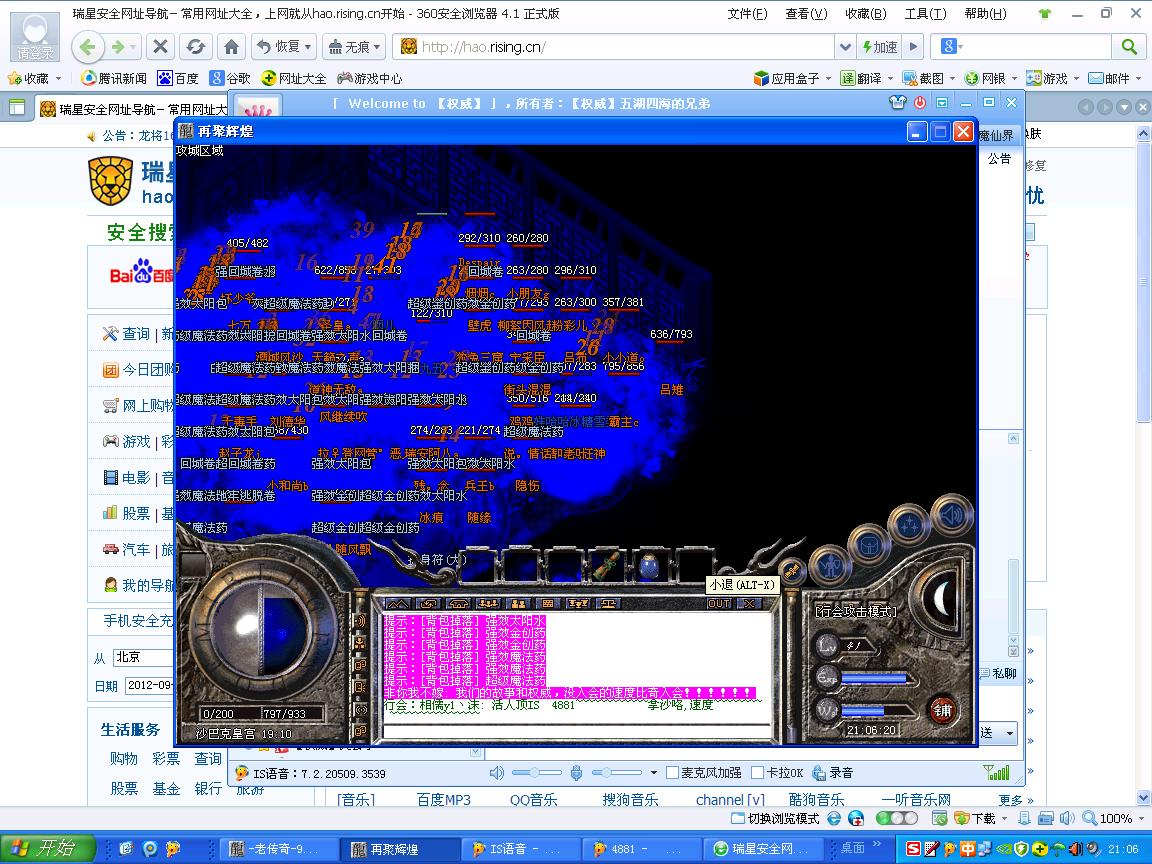Select the 瑞星安全网址导航 browser tab
Viewport: 1152px width, 864px height.
[x=132, y=109]
